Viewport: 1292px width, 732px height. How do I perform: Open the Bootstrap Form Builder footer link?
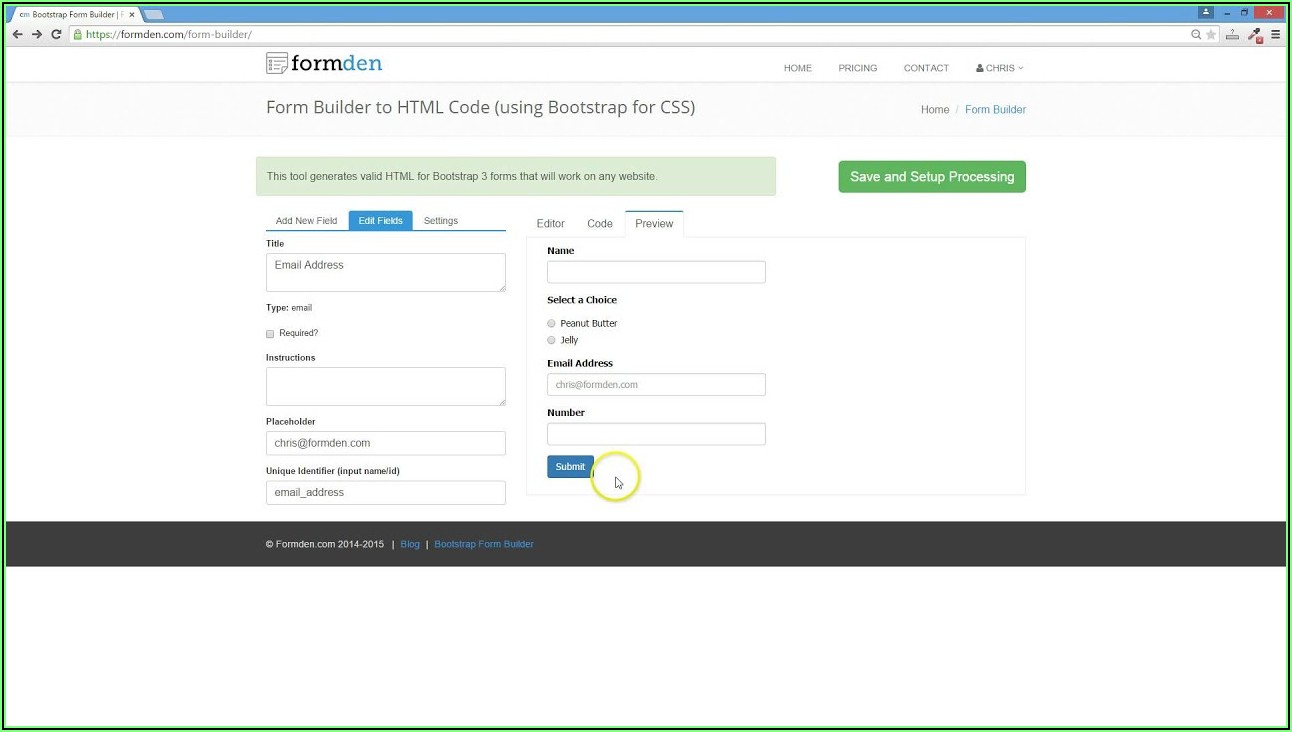484,544
